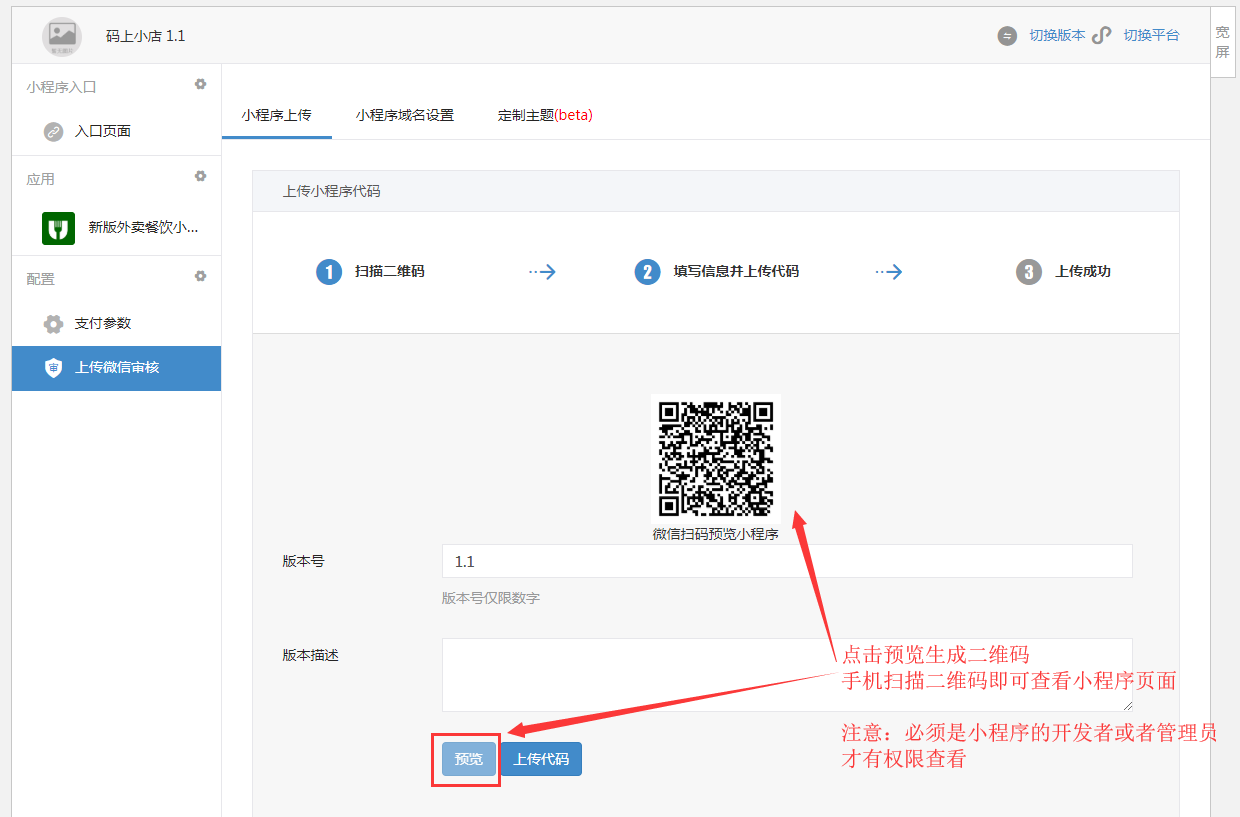
Task: Click the 切换平台 link
Action: (1151, 35)
